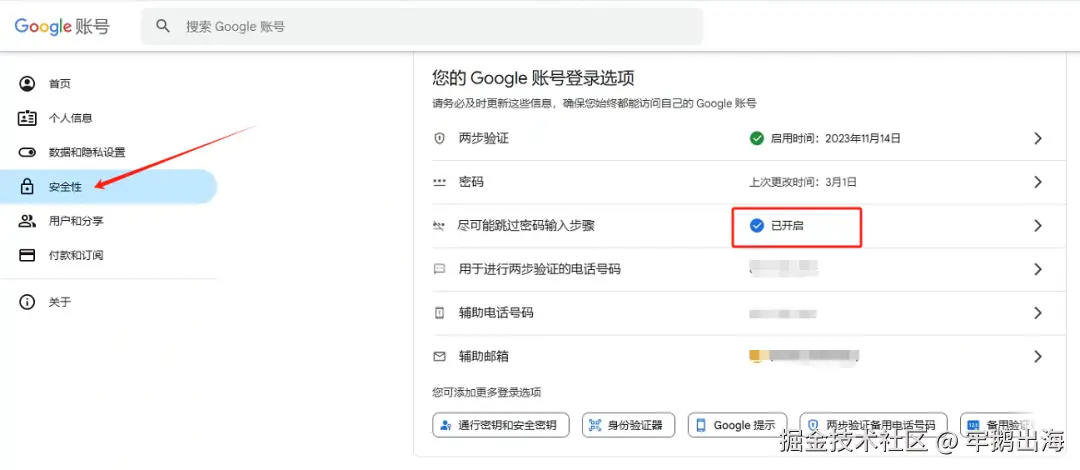This screenshot has height=470, width=1080.
Task: Click the 您的 Google 账号登录选项 heading
Action: tap(533, 77)
